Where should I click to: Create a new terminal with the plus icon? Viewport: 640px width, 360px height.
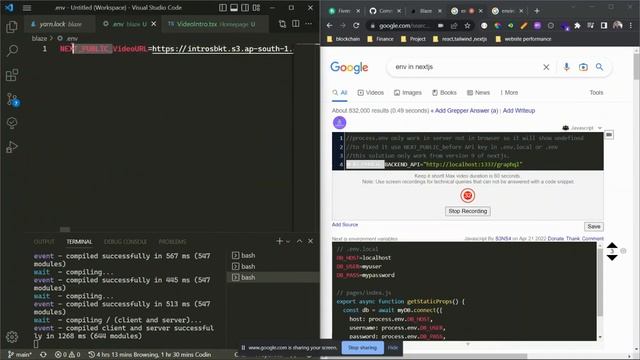[x=280, y=241]
